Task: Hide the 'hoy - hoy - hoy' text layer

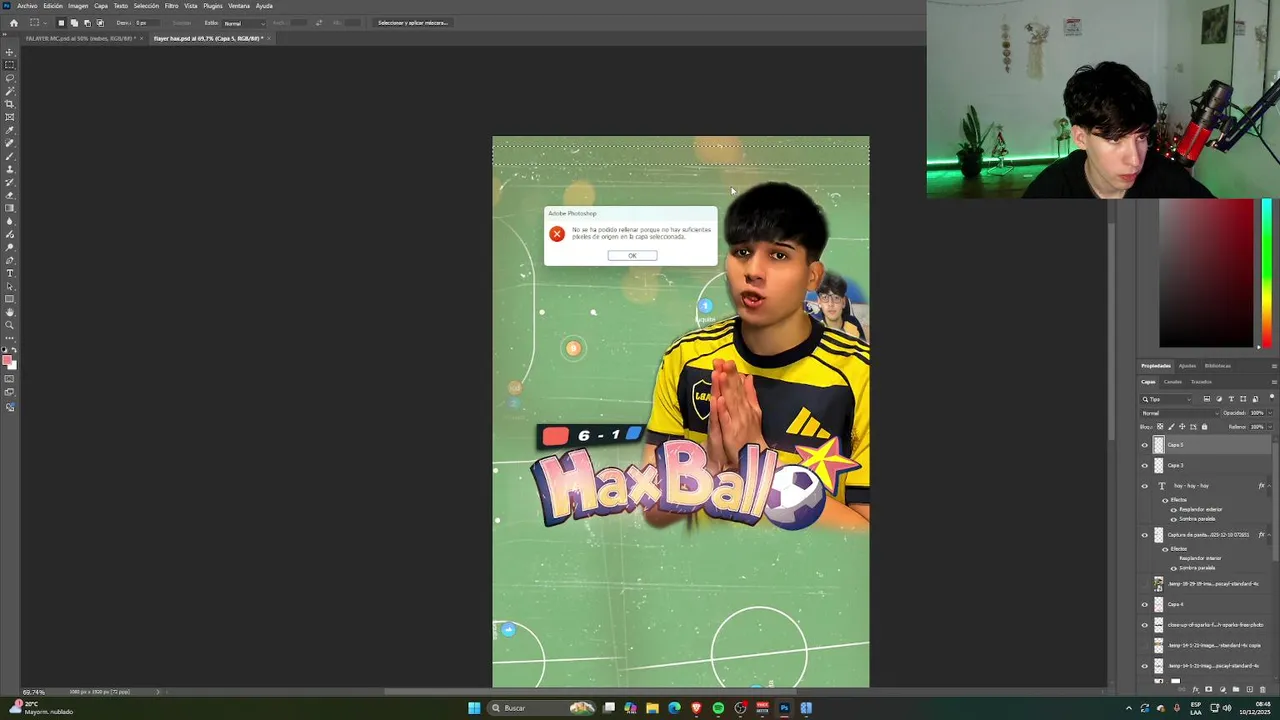Action: [1145, 486]
